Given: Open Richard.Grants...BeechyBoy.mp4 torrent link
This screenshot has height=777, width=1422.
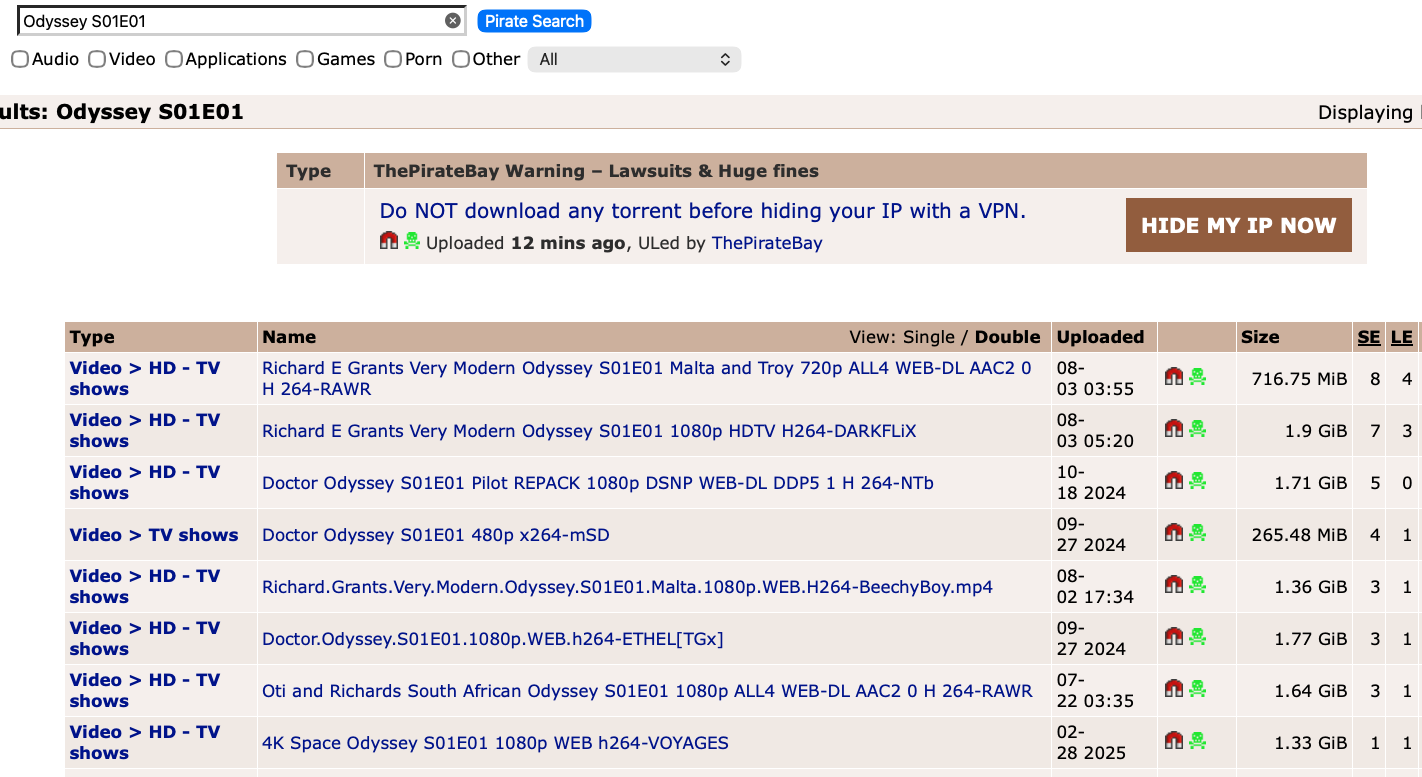Looking at the screenshot, I should [x=627, y=587].
